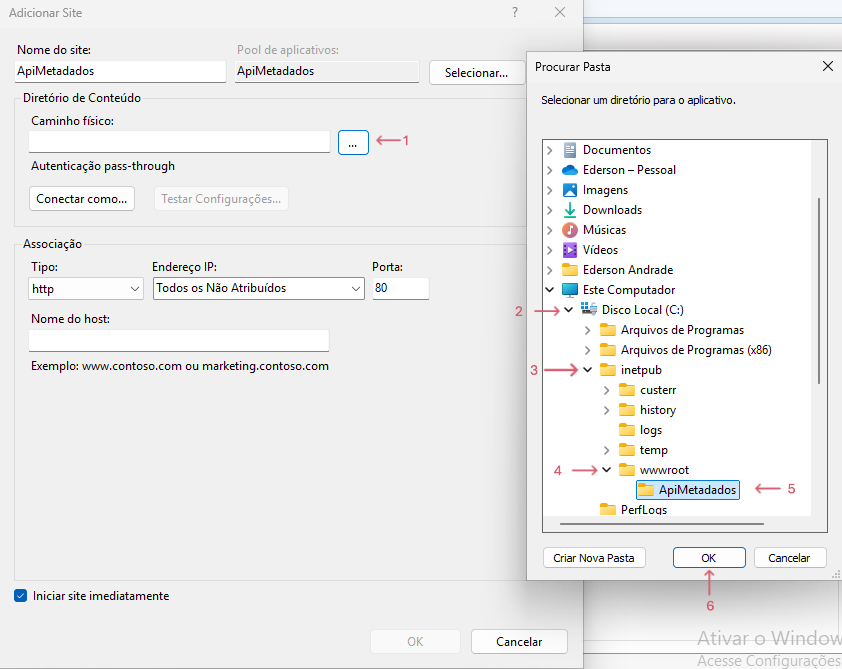Click the Músicas music note icon
Image resolution: width=842 pixels, height=669 pixels.
[570, 230]
